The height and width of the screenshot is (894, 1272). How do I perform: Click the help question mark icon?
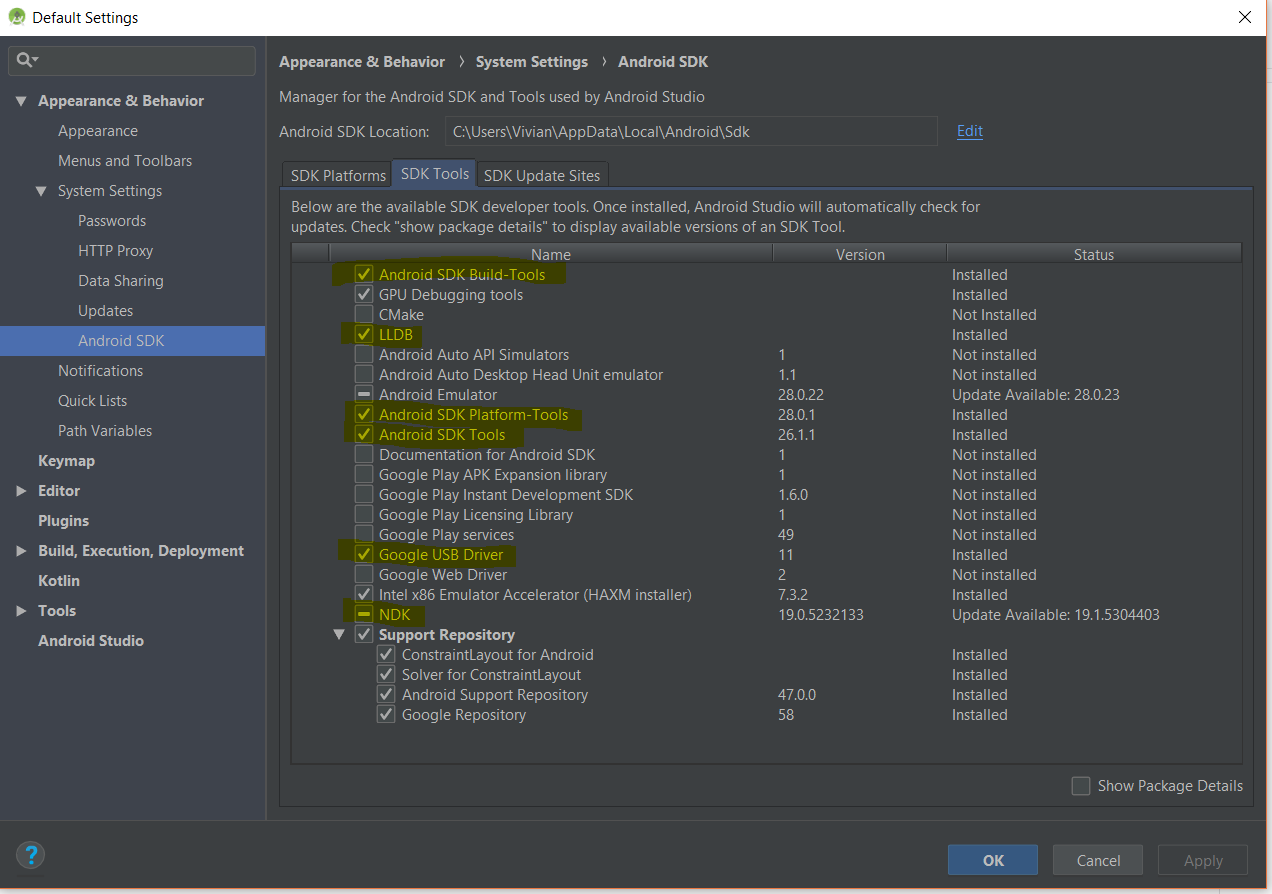click(x=31, y=855)
